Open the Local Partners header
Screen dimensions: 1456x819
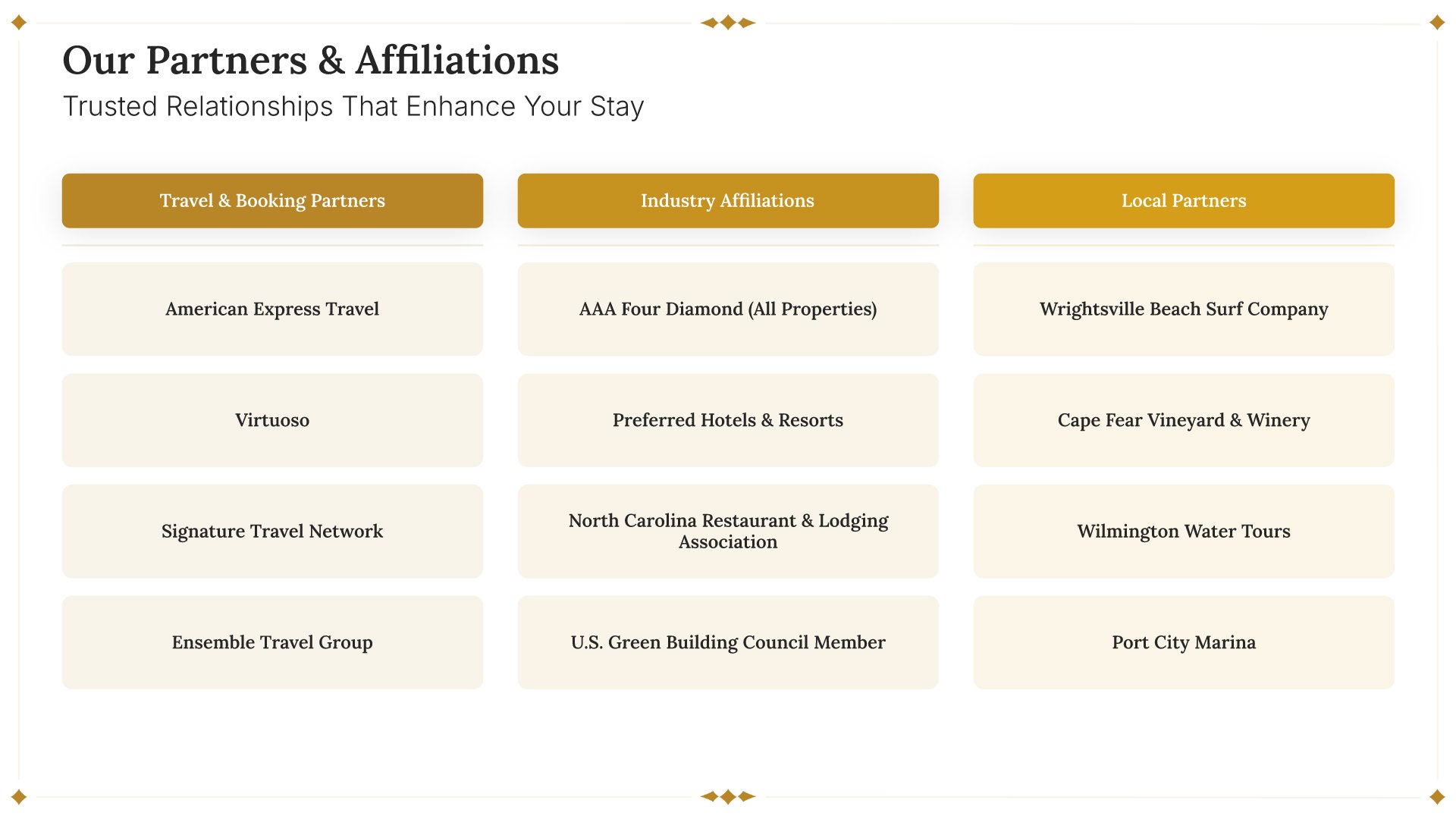coord(1184,201)
